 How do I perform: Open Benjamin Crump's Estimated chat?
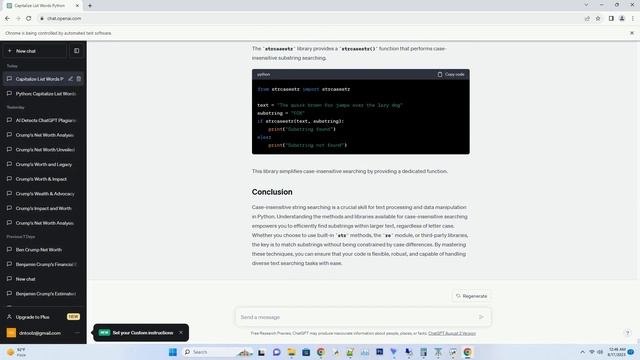pyautogui.click(x=43, y=294)
